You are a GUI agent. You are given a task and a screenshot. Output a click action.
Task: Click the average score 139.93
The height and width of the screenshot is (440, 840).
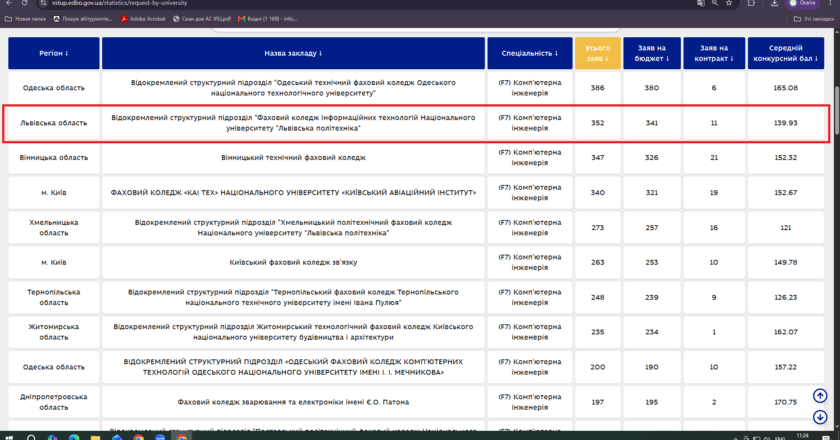(786, 123)
